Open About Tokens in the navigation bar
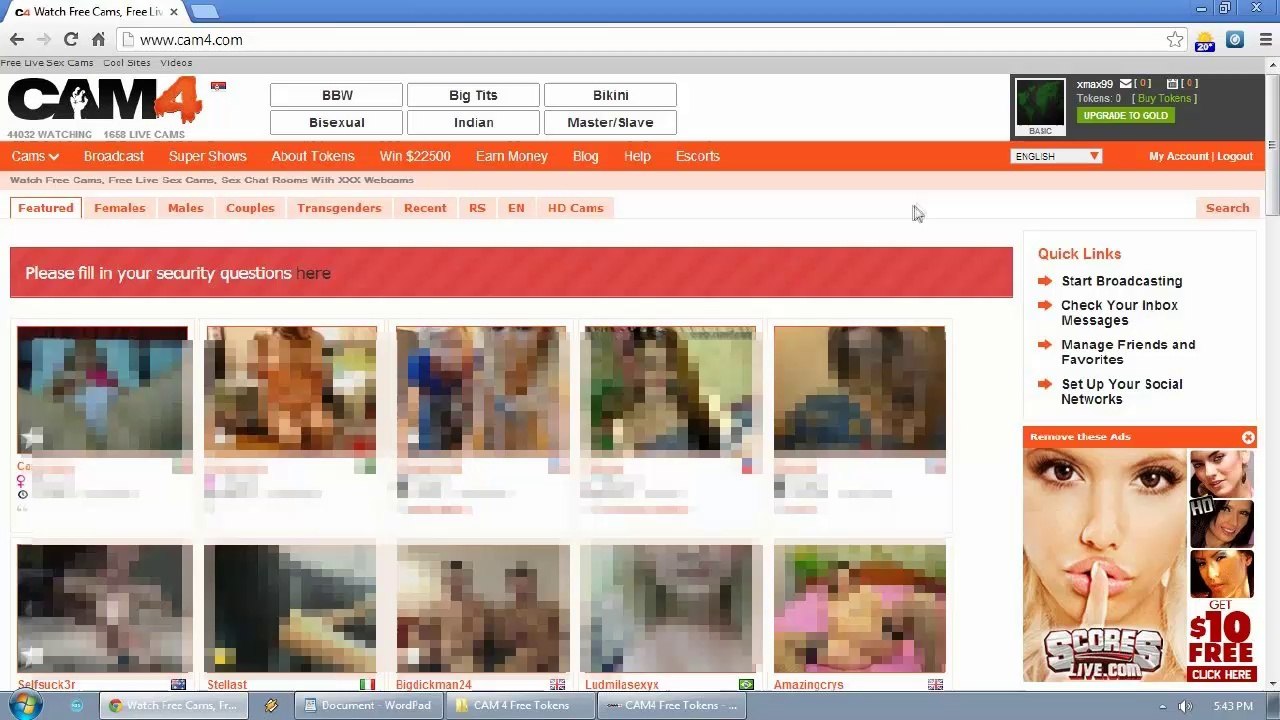 point(313,156)
